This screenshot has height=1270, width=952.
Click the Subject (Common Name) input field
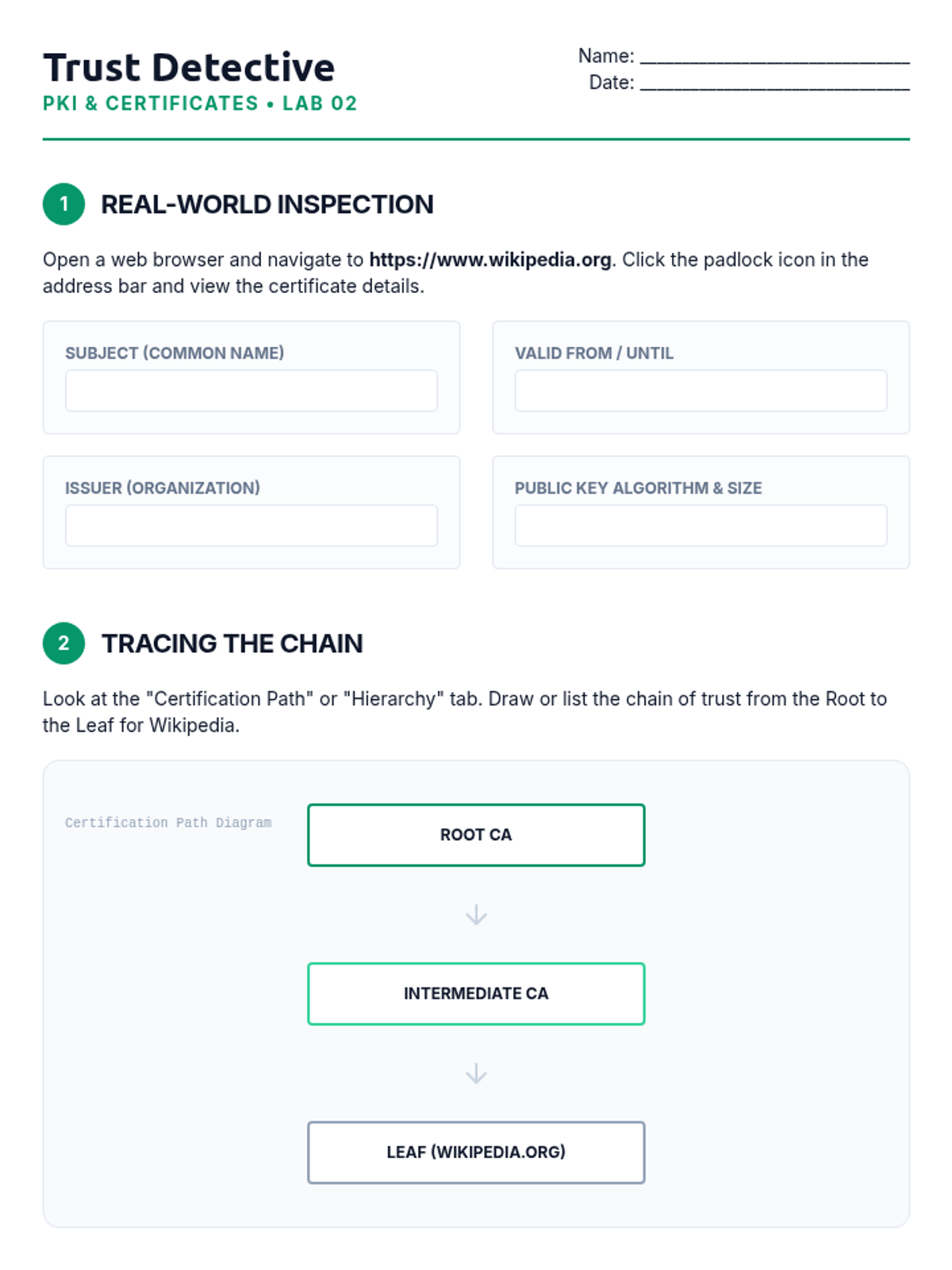coord(251,391)
